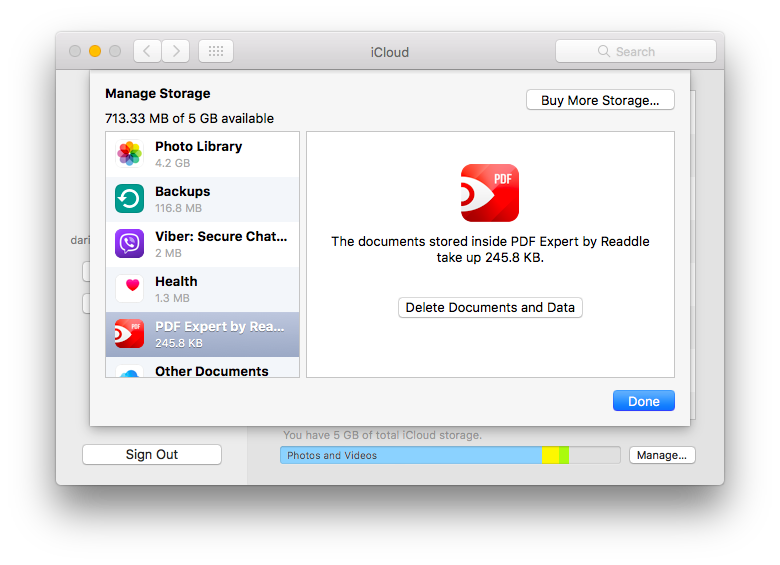Click the green segment of the storage bar

click(564, 455)
